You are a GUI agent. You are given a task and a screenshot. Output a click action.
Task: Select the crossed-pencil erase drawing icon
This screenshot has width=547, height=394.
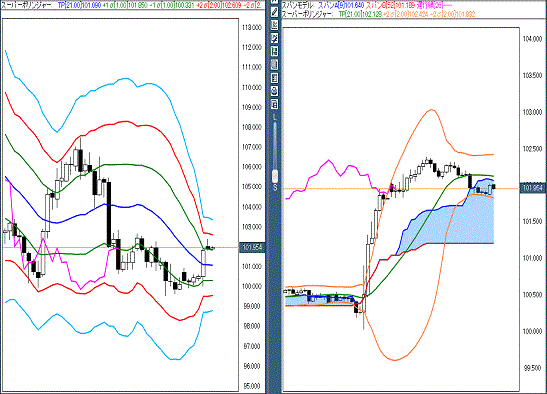(275, 38)
